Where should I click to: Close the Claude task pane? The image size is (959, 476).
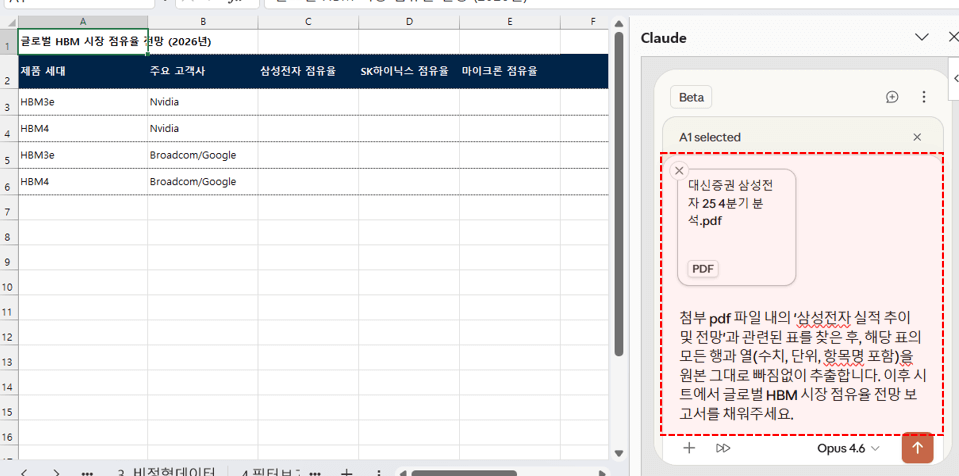click(x=952, y=37)
